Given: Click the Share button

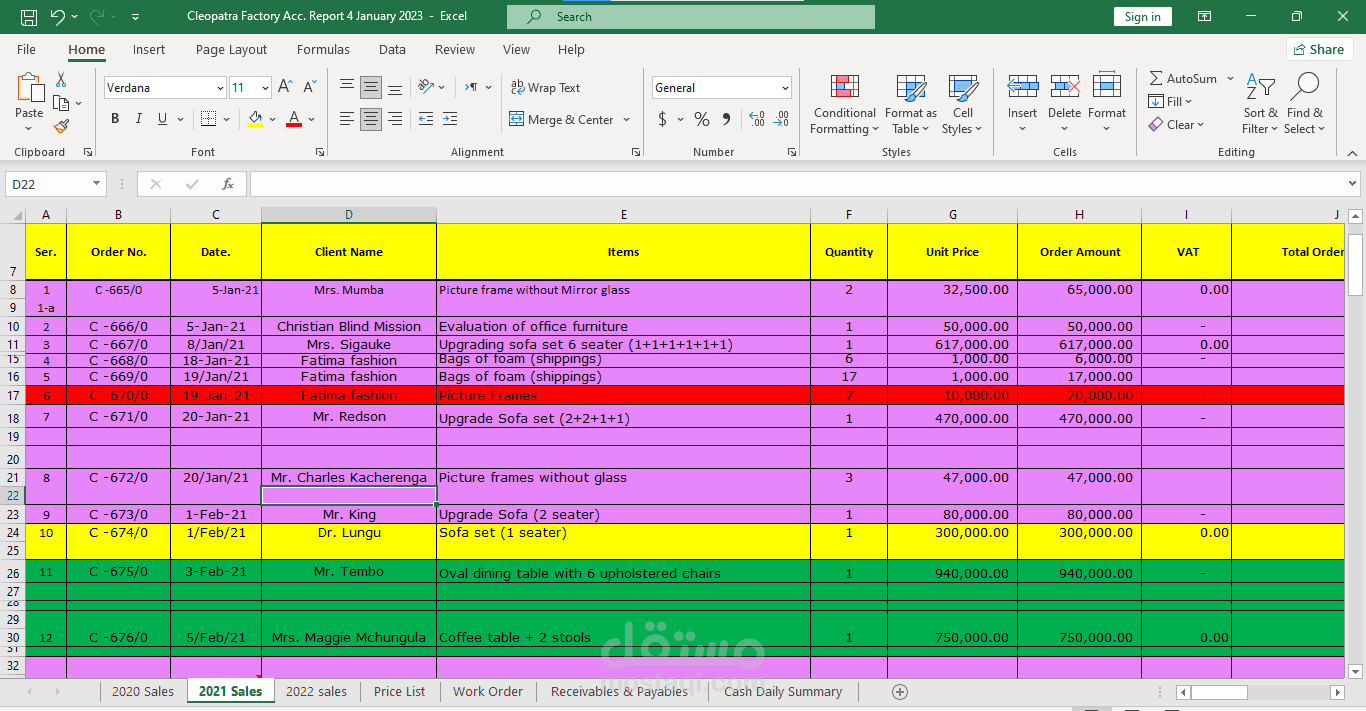Looking at the screenshot, I should tap(1319, 49).
